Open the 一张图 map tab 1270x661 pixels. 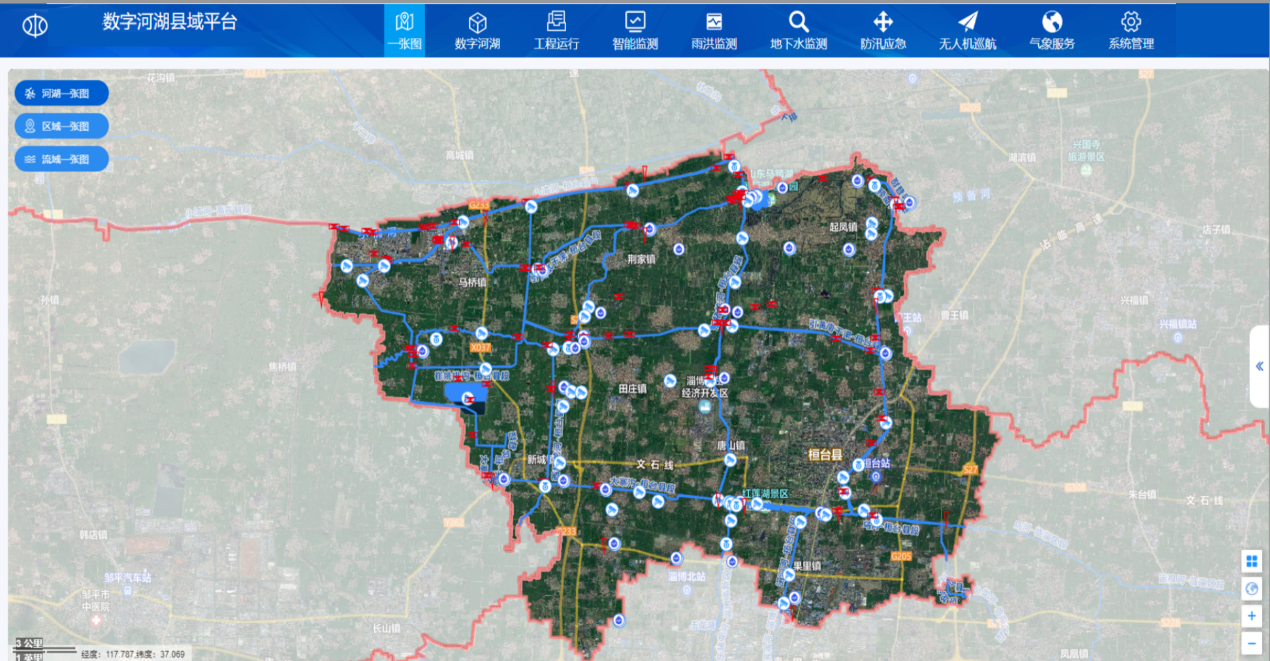[404, 30]
